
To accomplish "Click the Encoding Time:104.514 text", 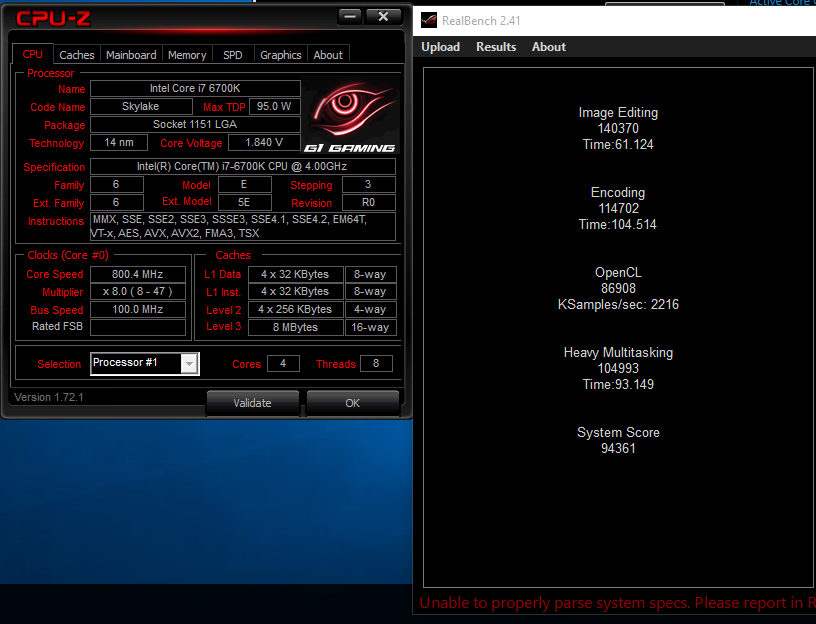I will point(618,225).
